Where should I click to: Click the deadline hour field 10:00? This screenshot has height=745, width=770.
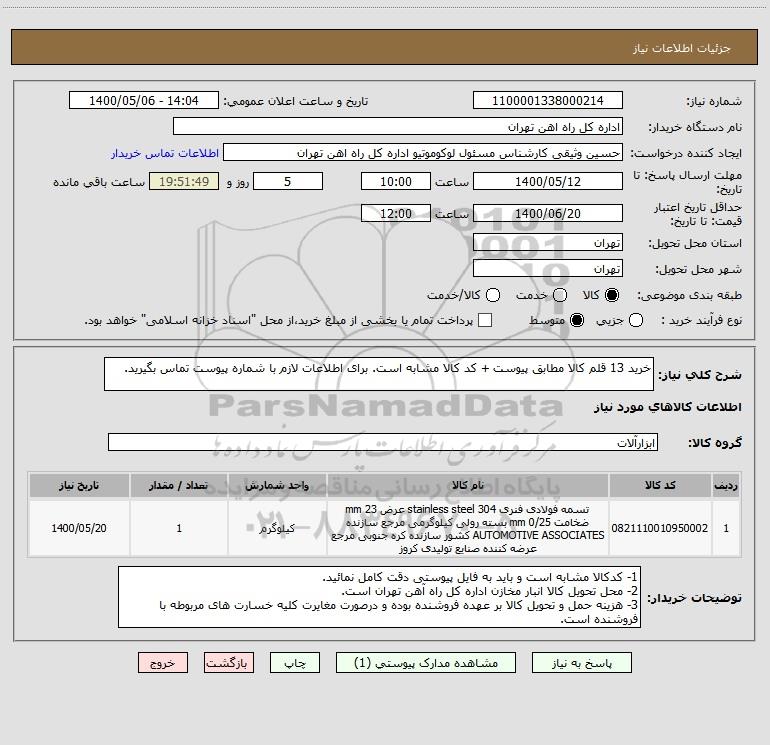click(396, 181)
